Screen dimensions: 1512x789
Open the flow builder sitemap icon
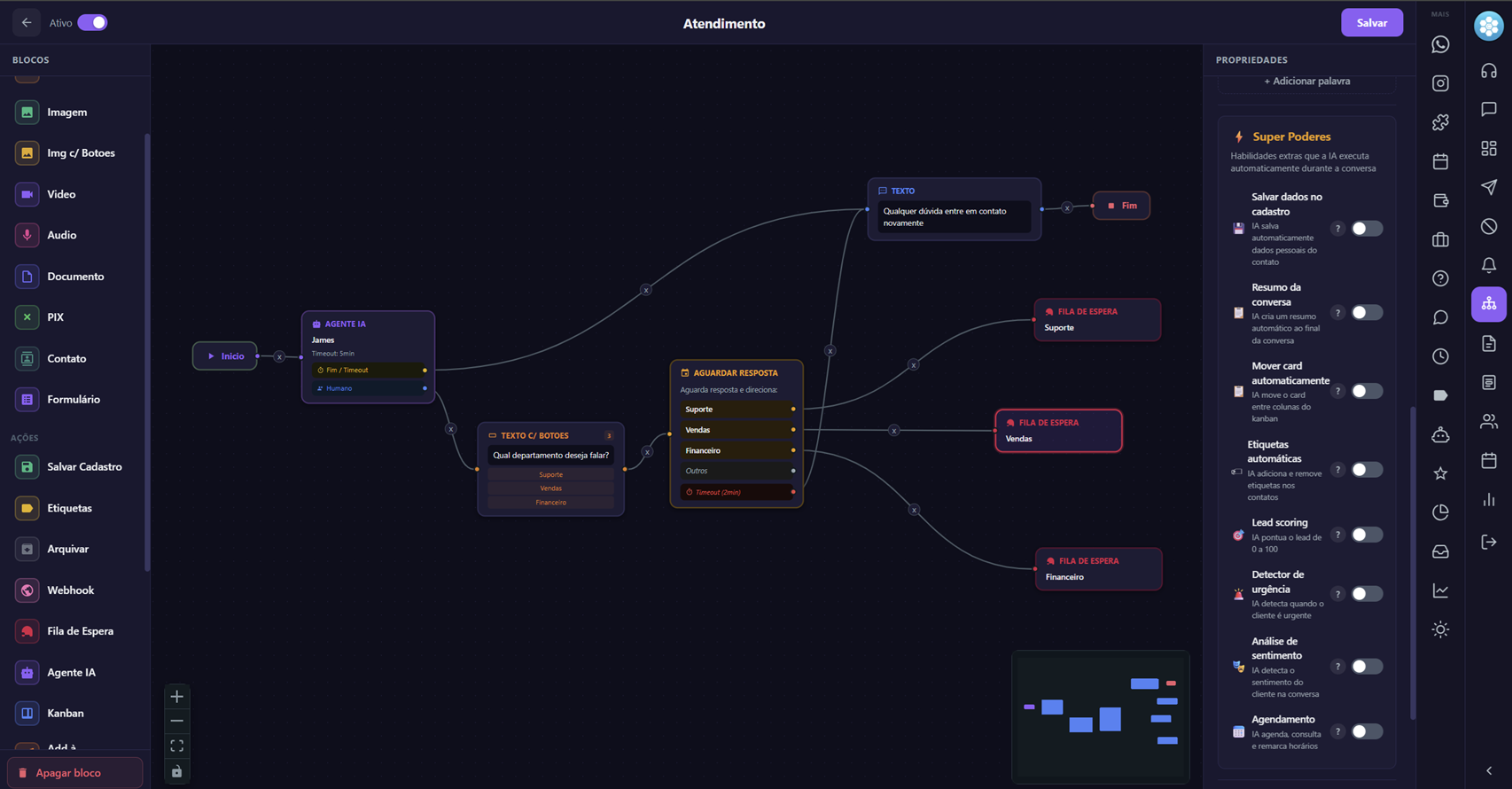click(x=1489, y=304)
